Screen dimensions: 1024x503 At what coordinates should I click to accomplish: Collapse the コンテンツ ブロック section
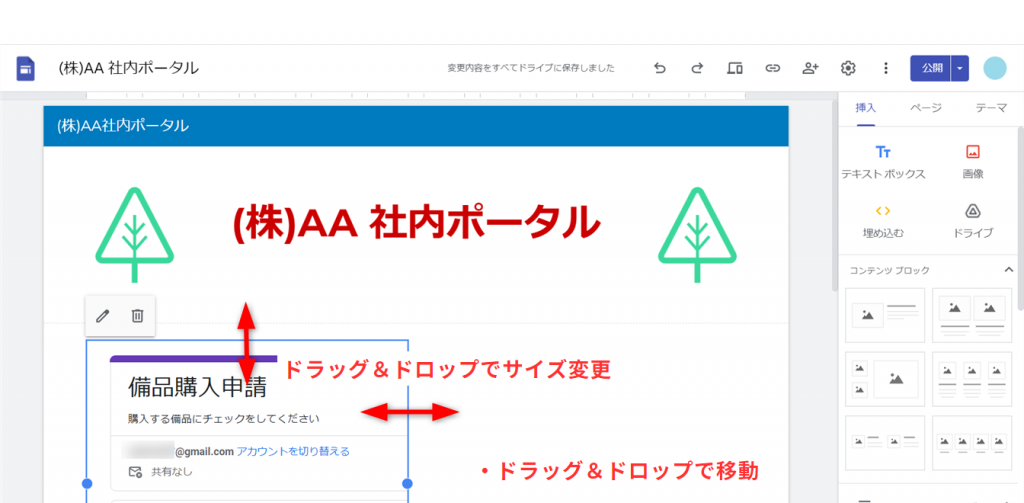[x=1008, y=270]
